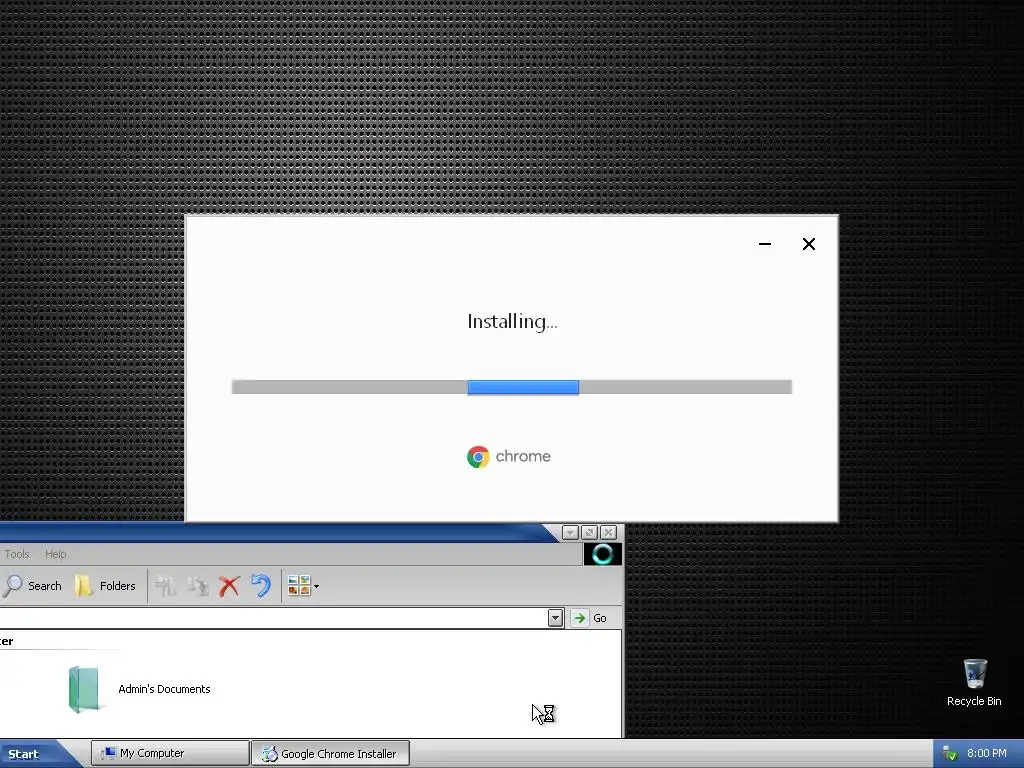
Task: Click the Copy To toolbar icon
Action: tap(198, 586)
